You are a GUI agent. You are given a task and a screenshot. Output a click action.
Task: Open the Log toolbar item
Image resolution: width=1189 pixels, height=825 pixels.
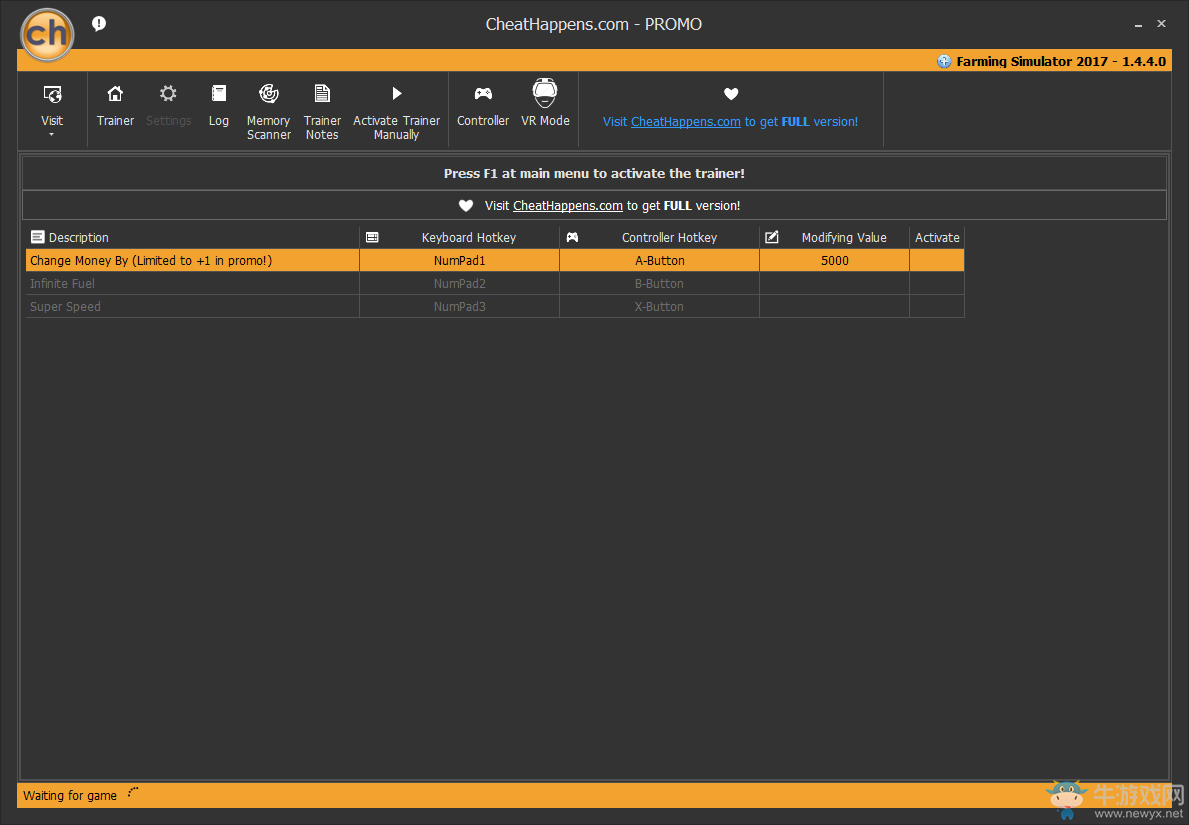(x=218, y=105)
